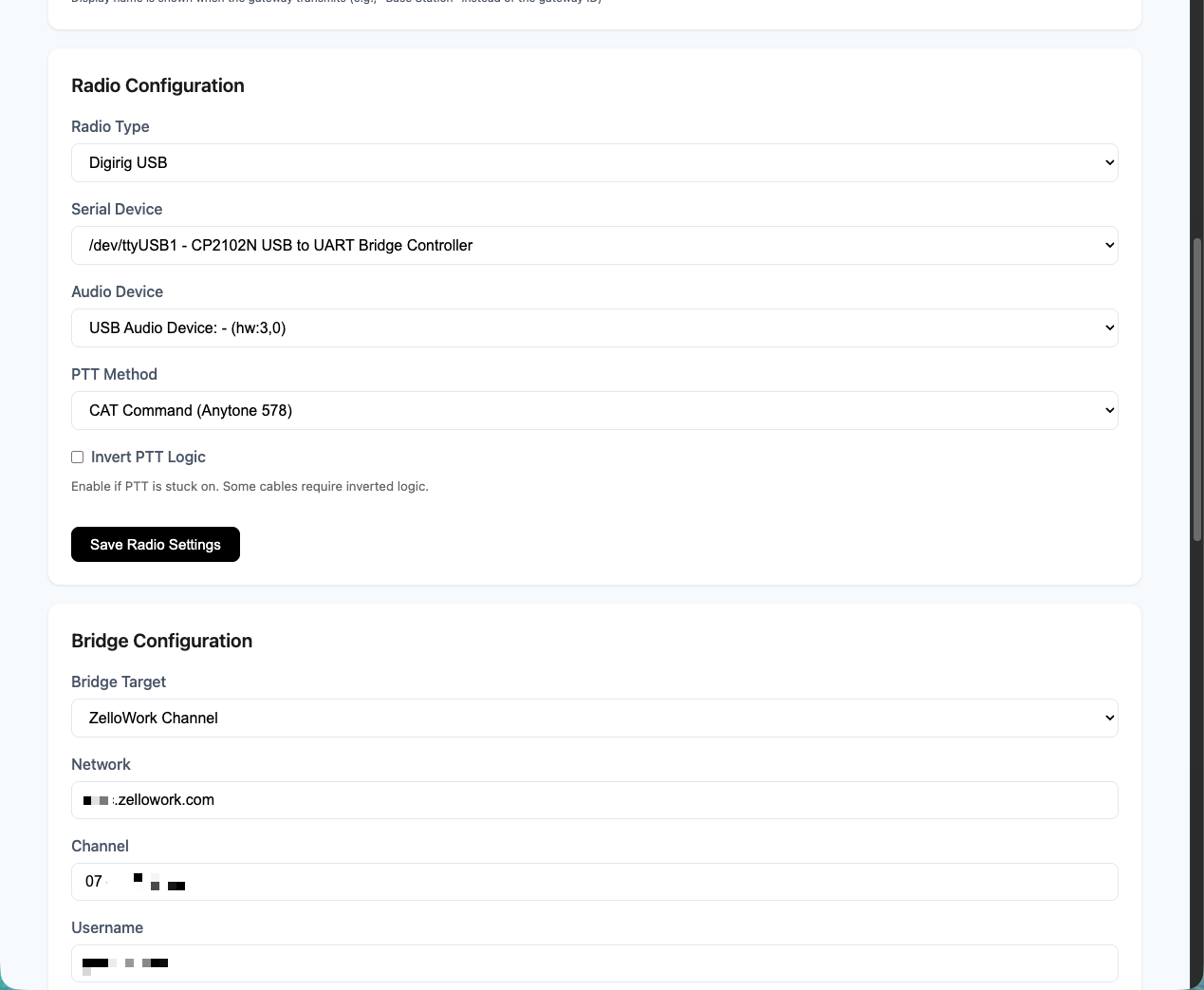Click inside the Username field

595,962
